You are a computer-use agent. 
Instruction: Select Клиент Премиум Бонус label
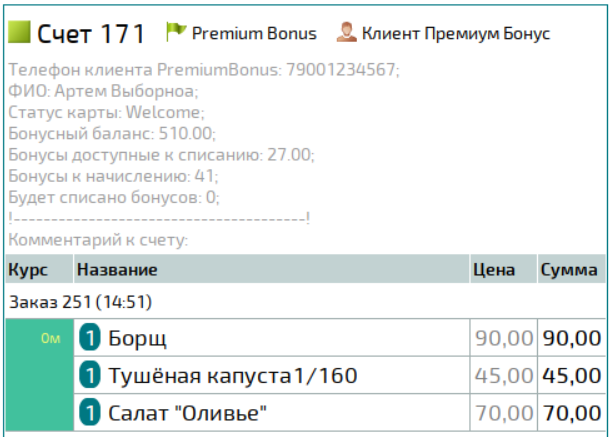point(456,33)
